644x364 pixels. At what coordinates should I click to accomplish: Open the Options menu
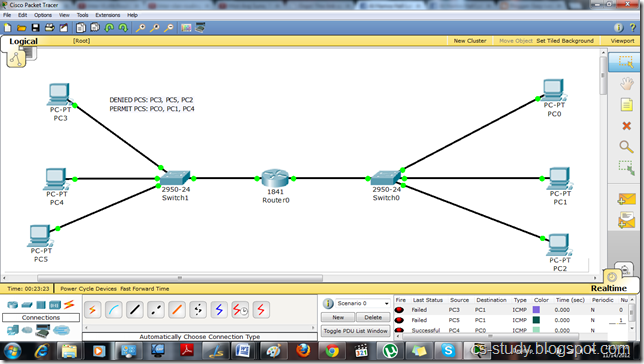pos(43,15)
